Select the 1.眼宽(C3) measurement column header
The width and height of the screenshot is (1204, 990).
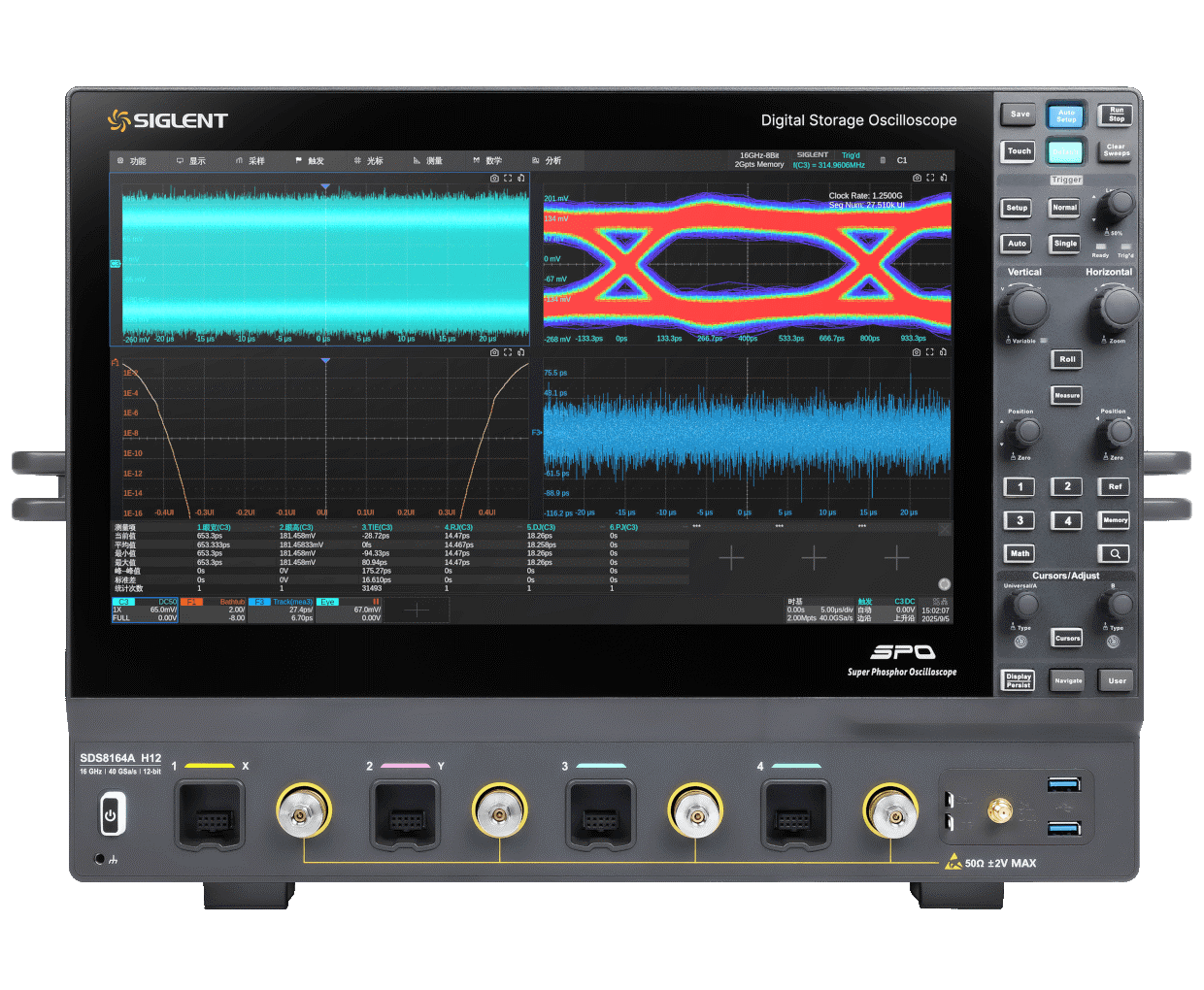tap(214, 528)
